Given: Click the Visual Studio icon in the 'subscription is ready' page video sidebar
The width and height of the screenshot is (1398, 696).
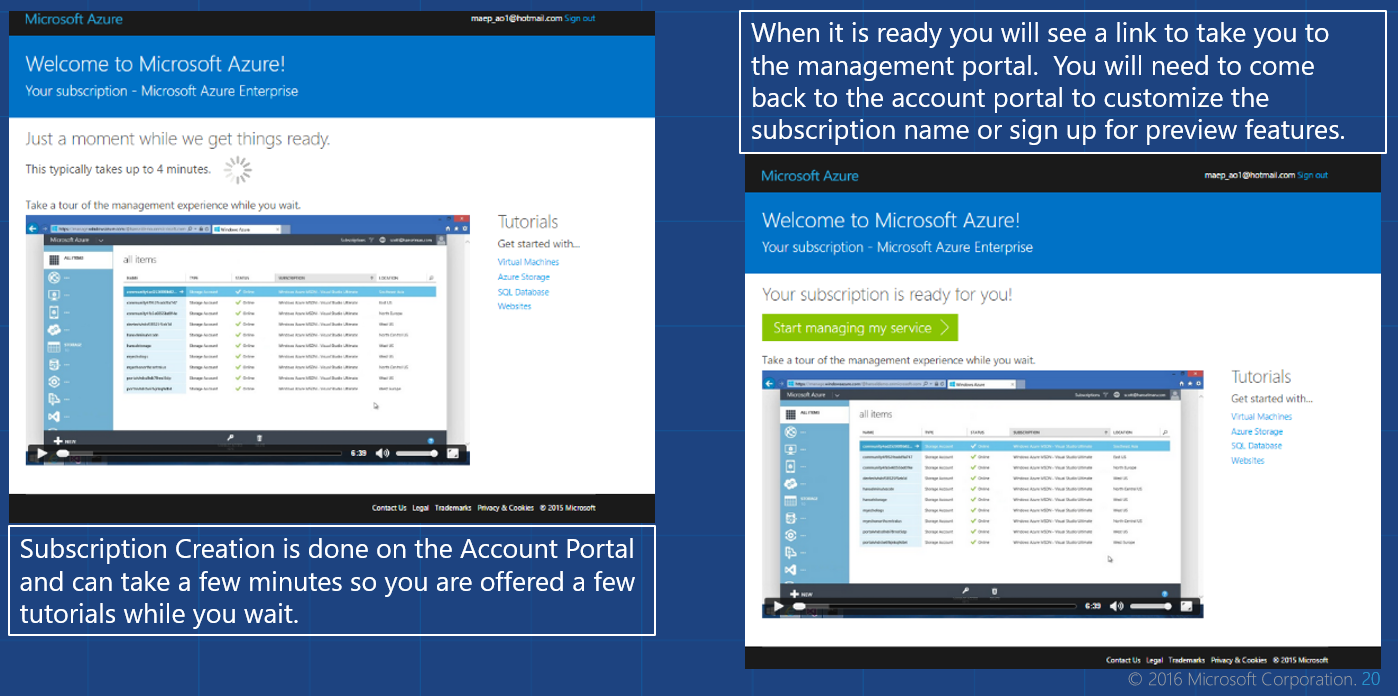Looking at the screenshot, I should click(790, 570).
